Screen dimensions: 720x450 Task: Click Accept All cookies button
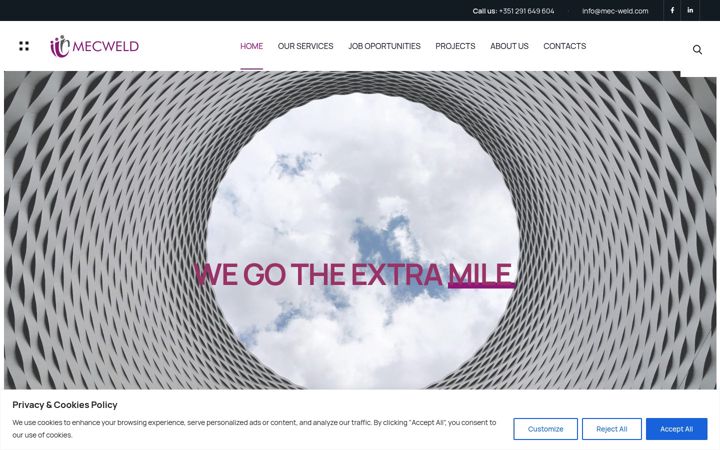(x=676, y=429)
